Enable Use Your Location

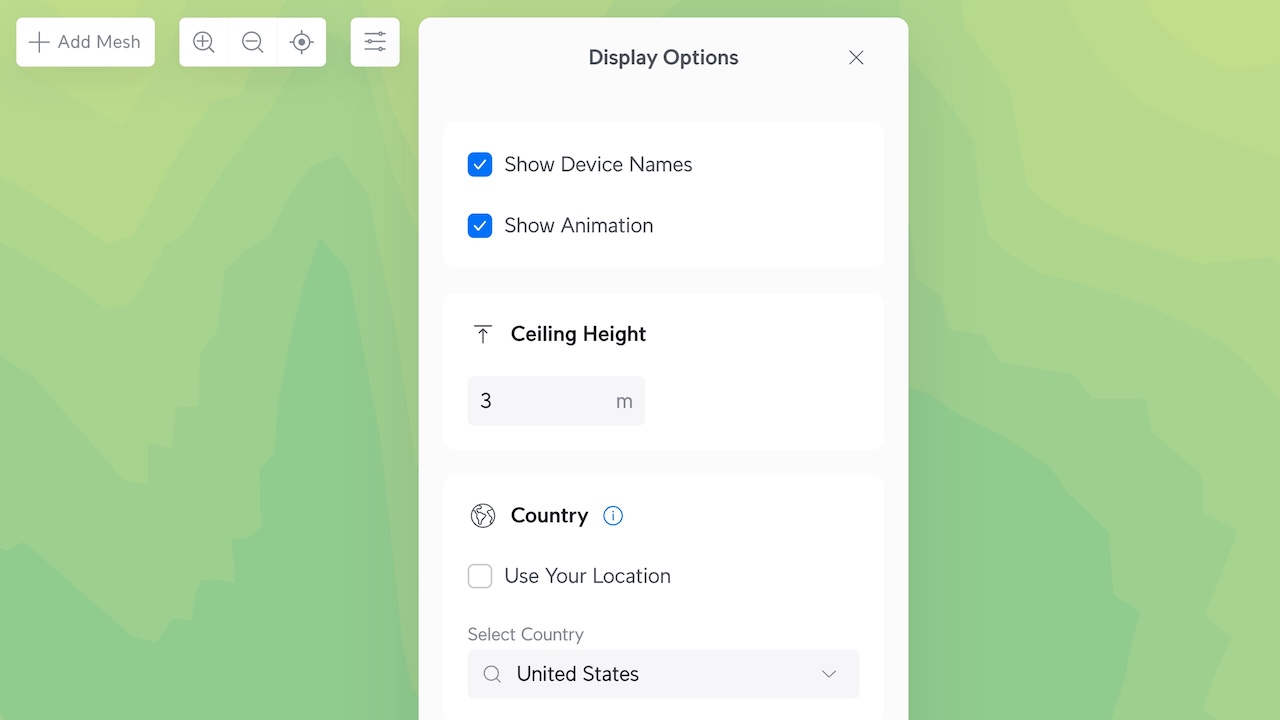[x=480, y=576]
